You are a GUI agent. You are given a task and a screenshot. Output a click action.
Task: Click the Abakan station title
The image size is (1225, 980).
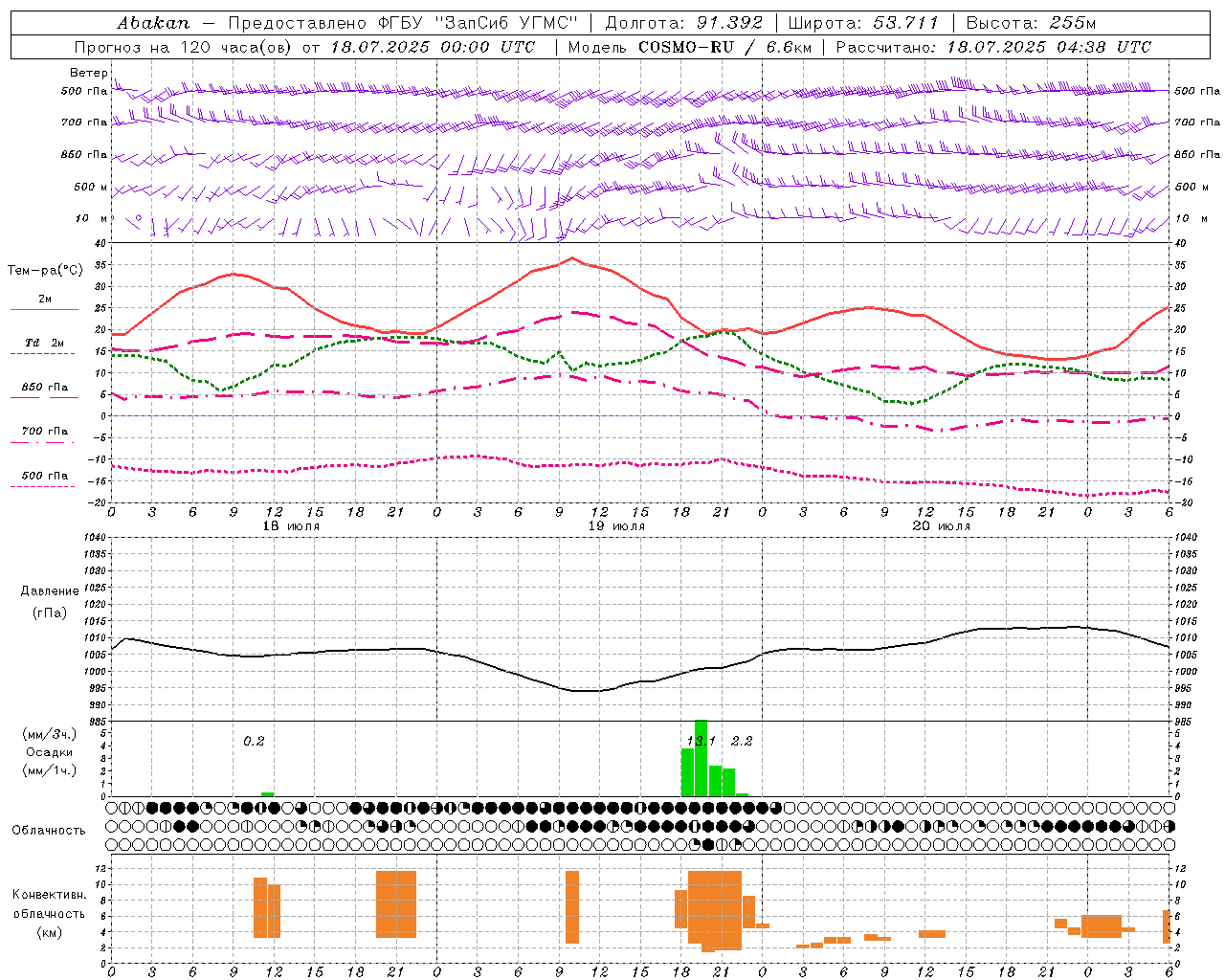tap(153, 23)
